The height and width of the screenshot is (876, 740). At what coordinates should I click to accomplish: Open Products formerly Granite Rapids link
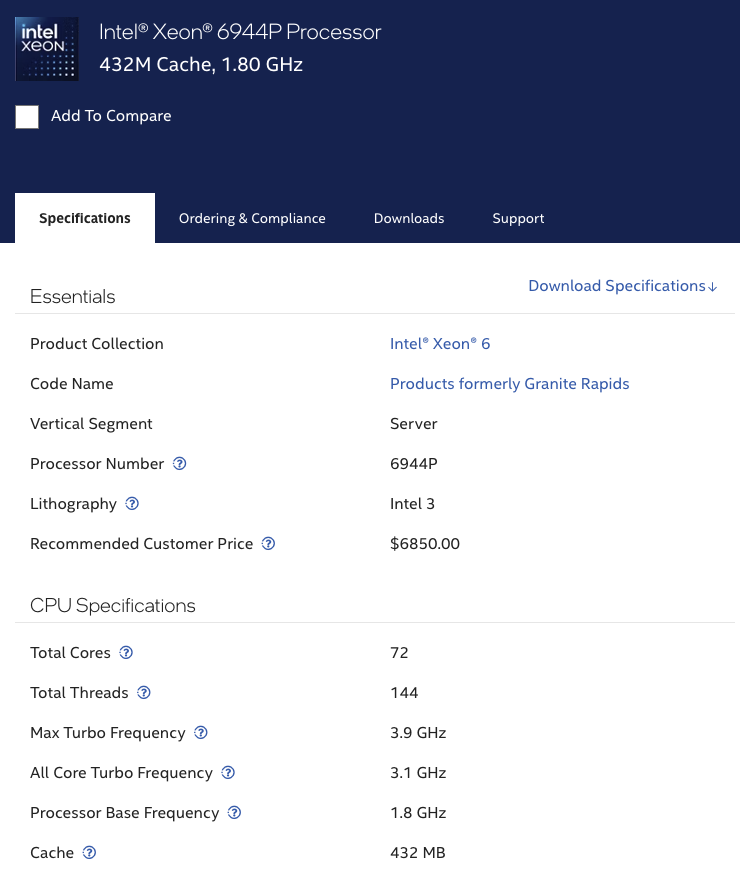[509, 384]
